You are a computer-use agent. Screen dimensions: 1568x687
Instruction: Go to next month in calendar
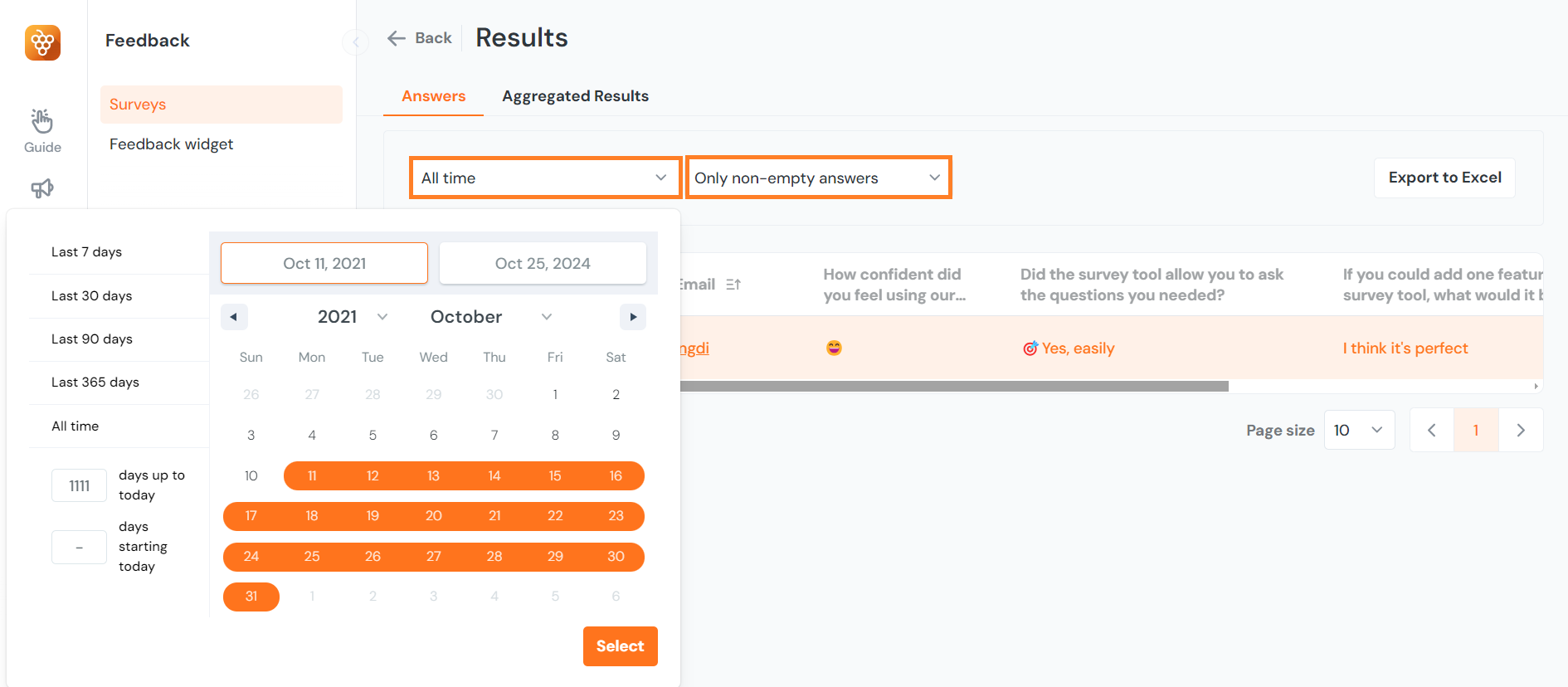[x=633, y=317]
